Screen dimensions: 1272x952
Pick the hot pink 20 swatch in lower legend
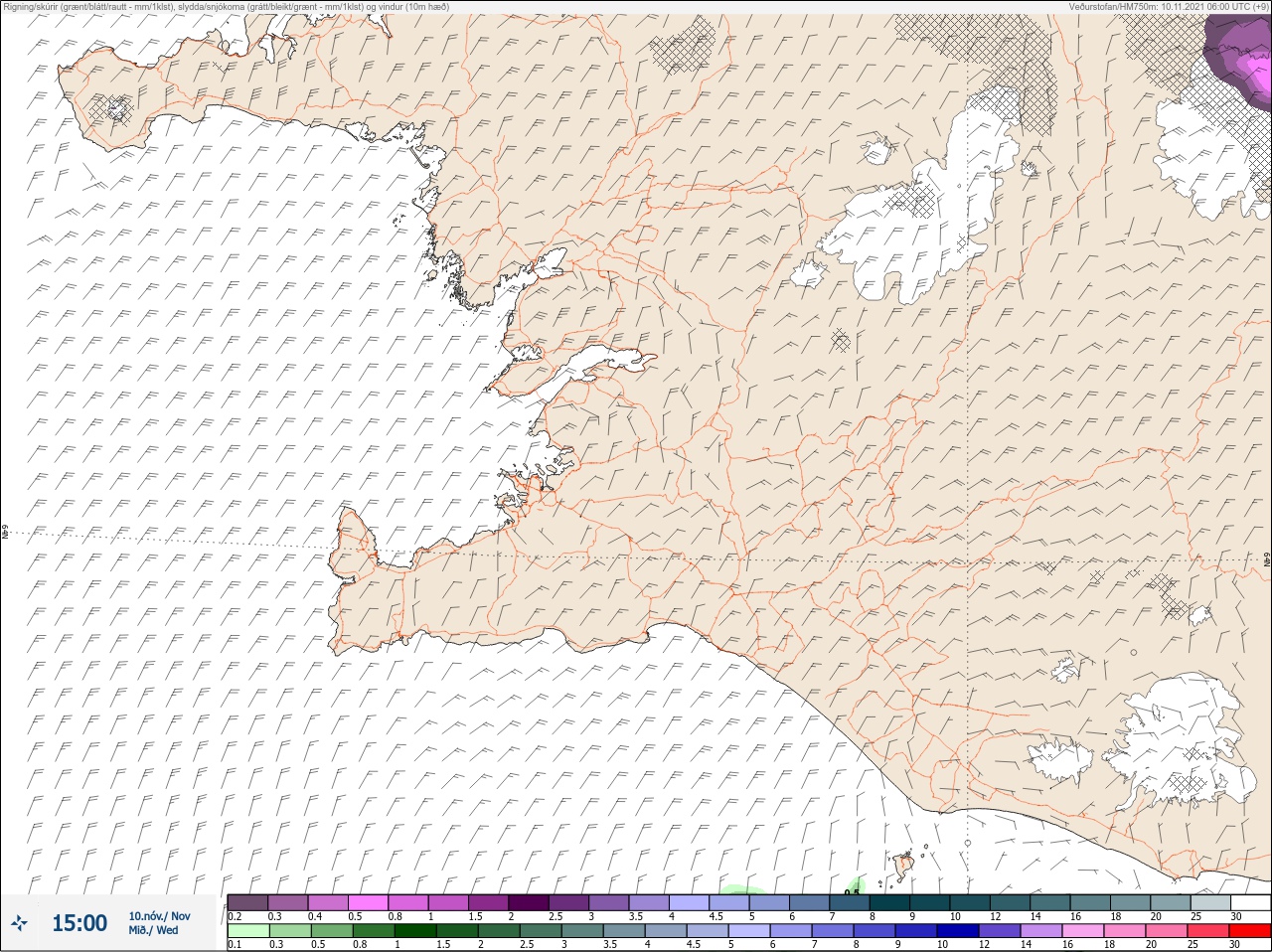(x=1167, y=929)
